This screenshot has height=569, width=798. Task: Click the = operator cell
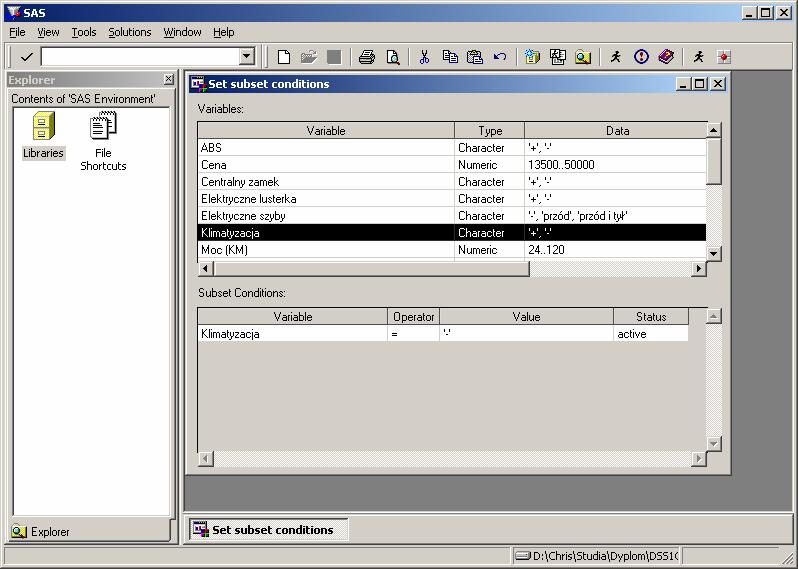pos(413,334)
